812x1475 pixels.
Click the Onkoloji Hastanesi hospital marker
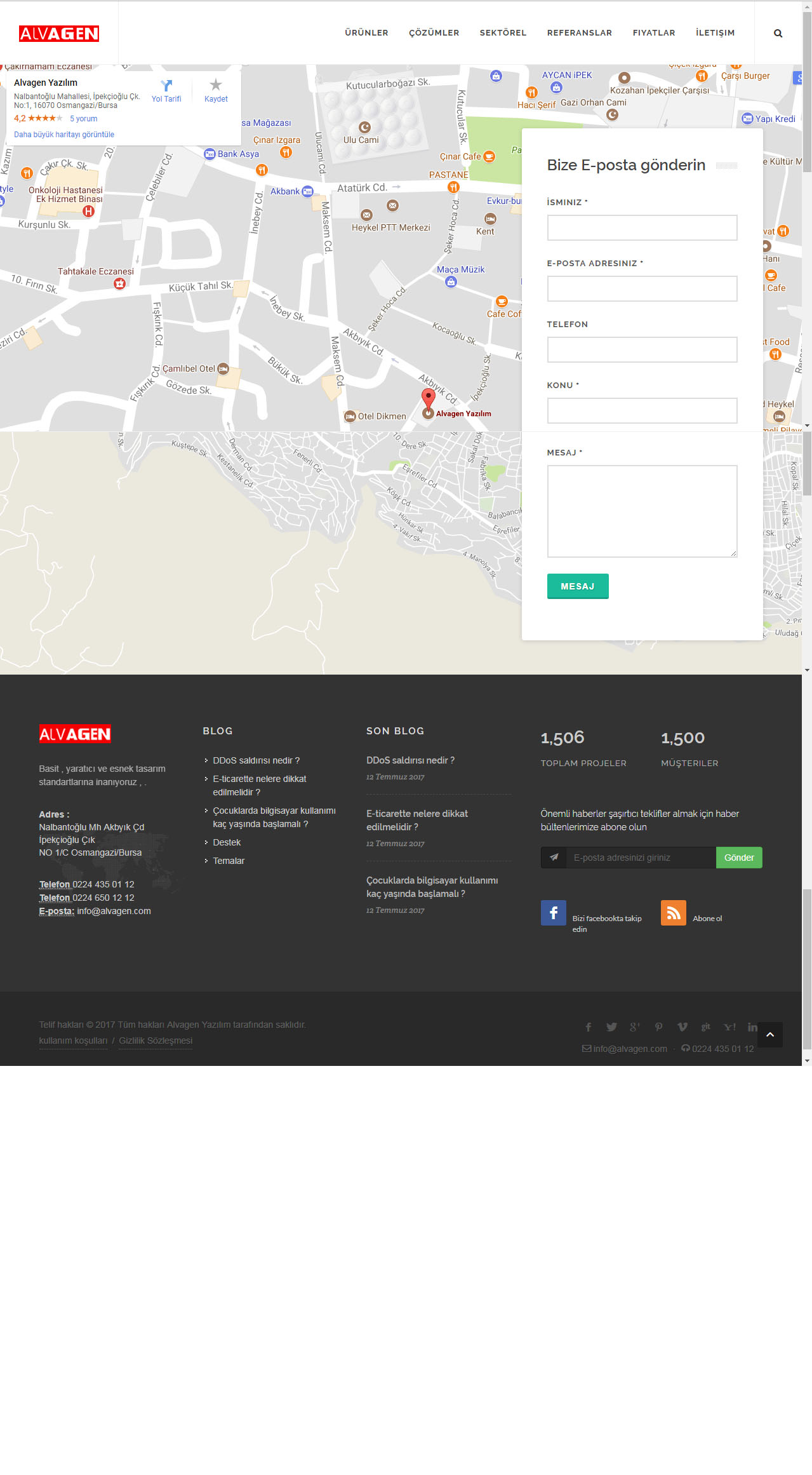pos(89,212)
